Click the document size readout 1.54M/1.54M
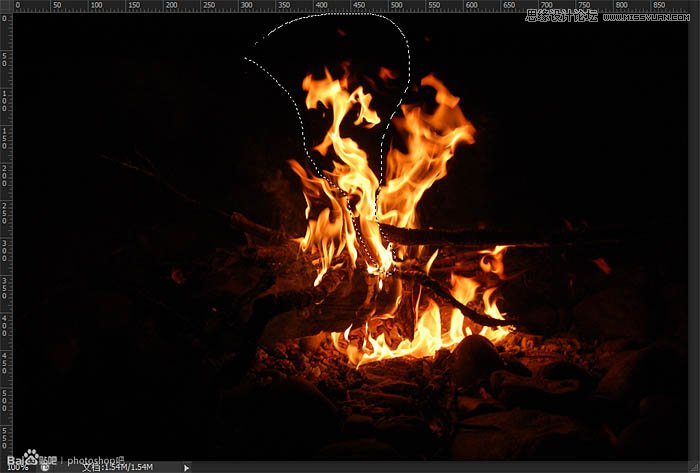This screenshot has height=473, width=700. 117,467
